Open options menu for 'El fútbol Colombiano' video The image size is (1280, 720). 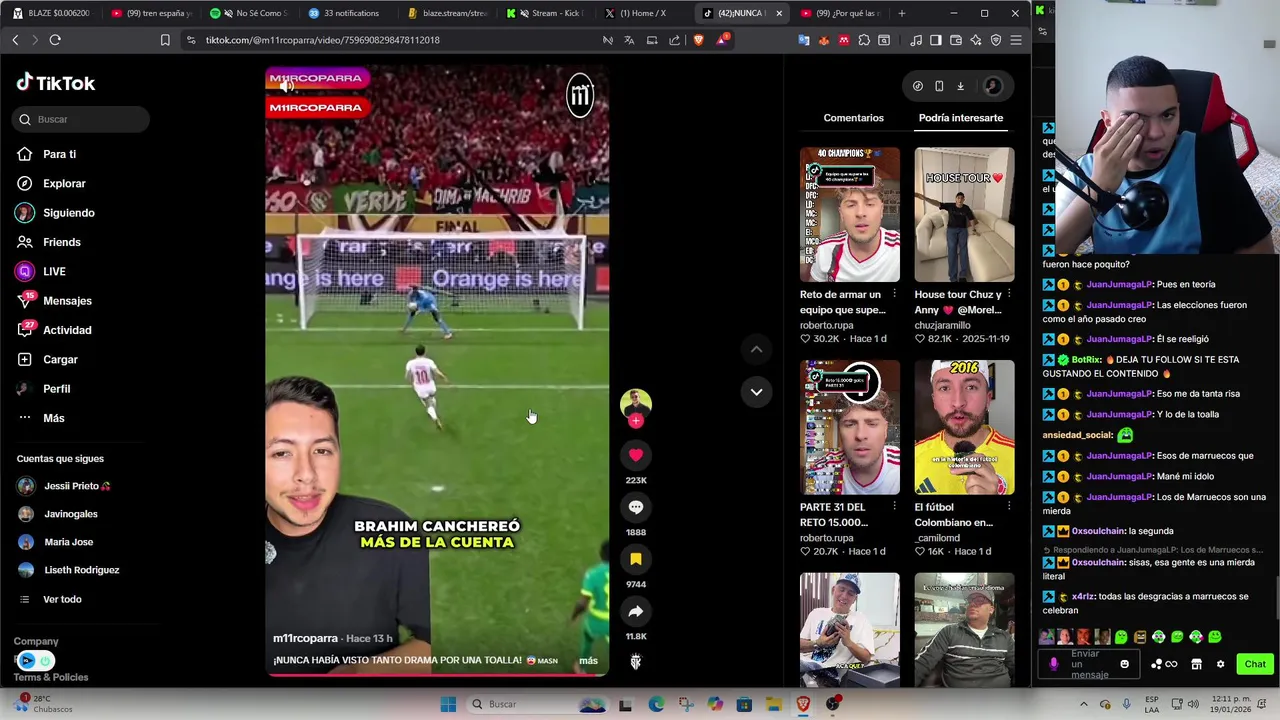tap(1008, 507)
